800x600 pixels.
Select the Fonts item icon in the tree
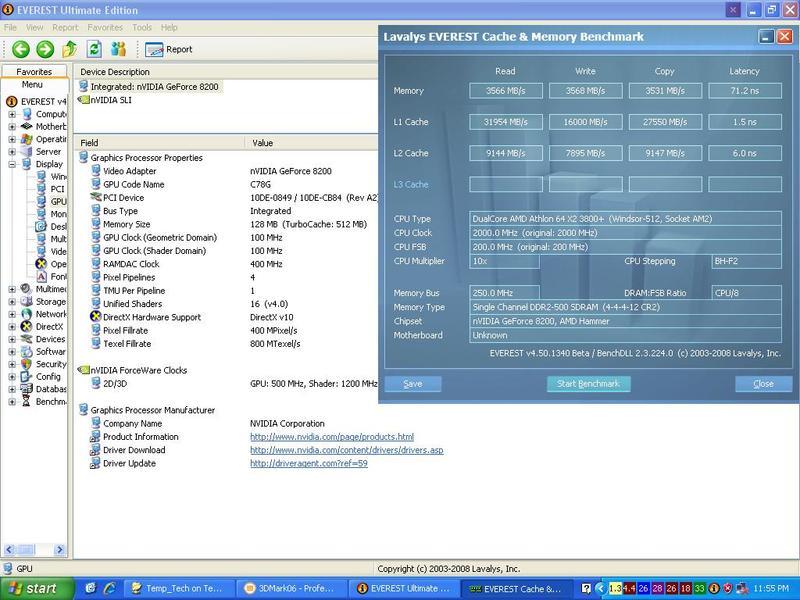(x=41, y=277)
